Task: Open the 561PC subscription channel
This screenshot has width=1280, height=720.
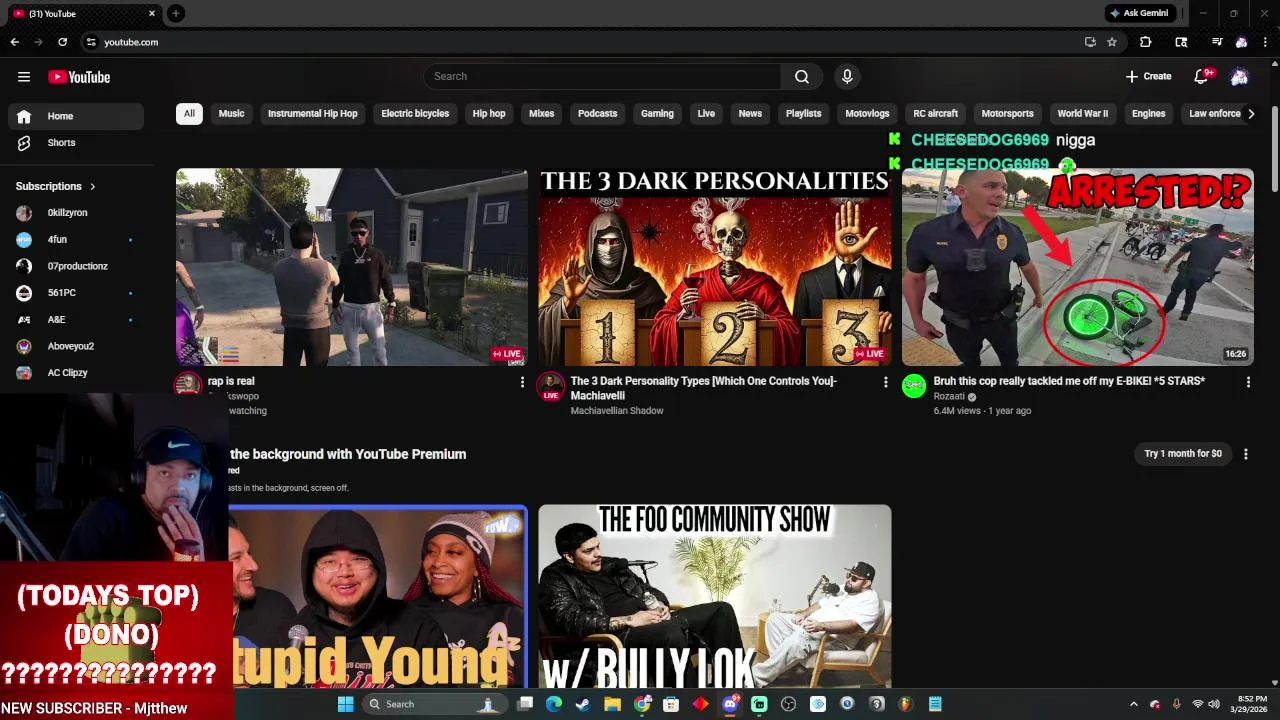Action: [x=76, y=293]
